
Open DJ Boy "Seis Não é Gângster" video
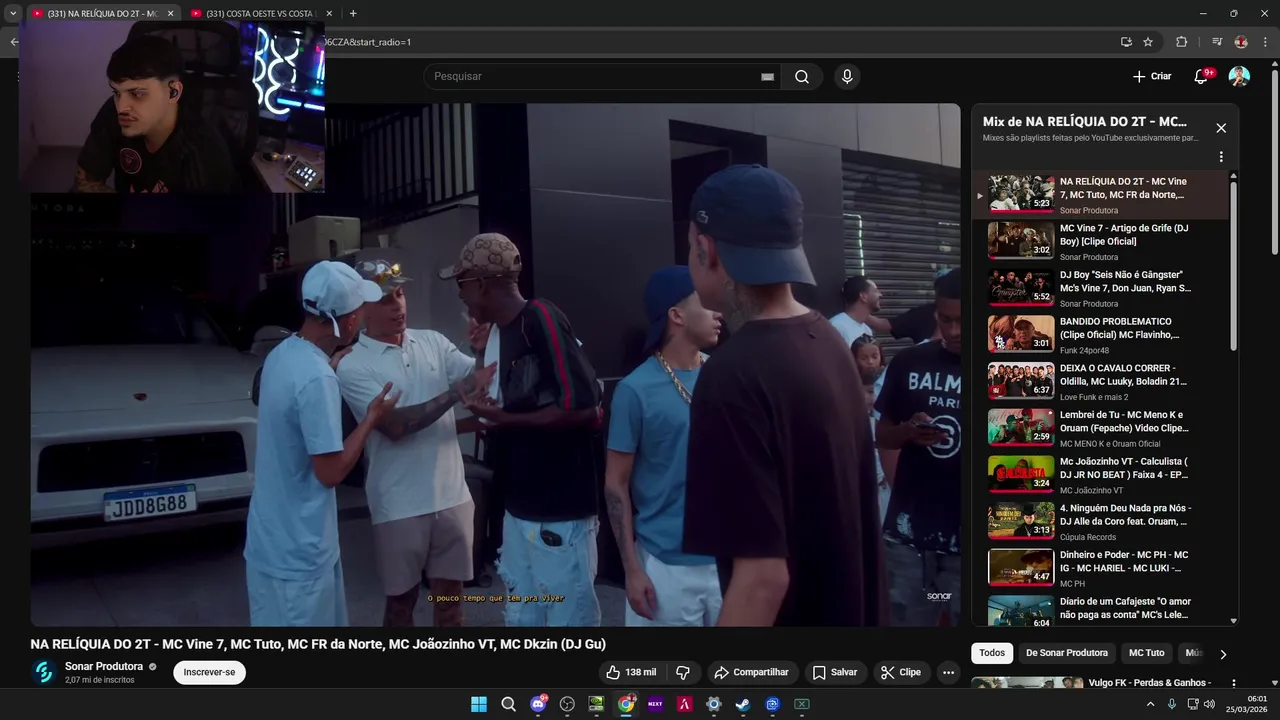coord(1100,288)
